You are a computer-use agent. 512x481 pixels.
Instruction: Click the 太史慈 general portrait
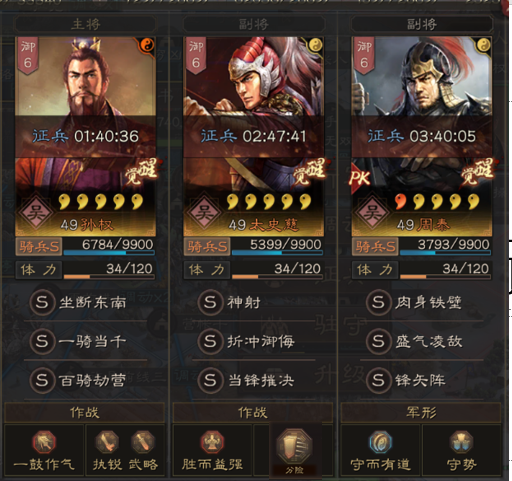coord(254,136)
